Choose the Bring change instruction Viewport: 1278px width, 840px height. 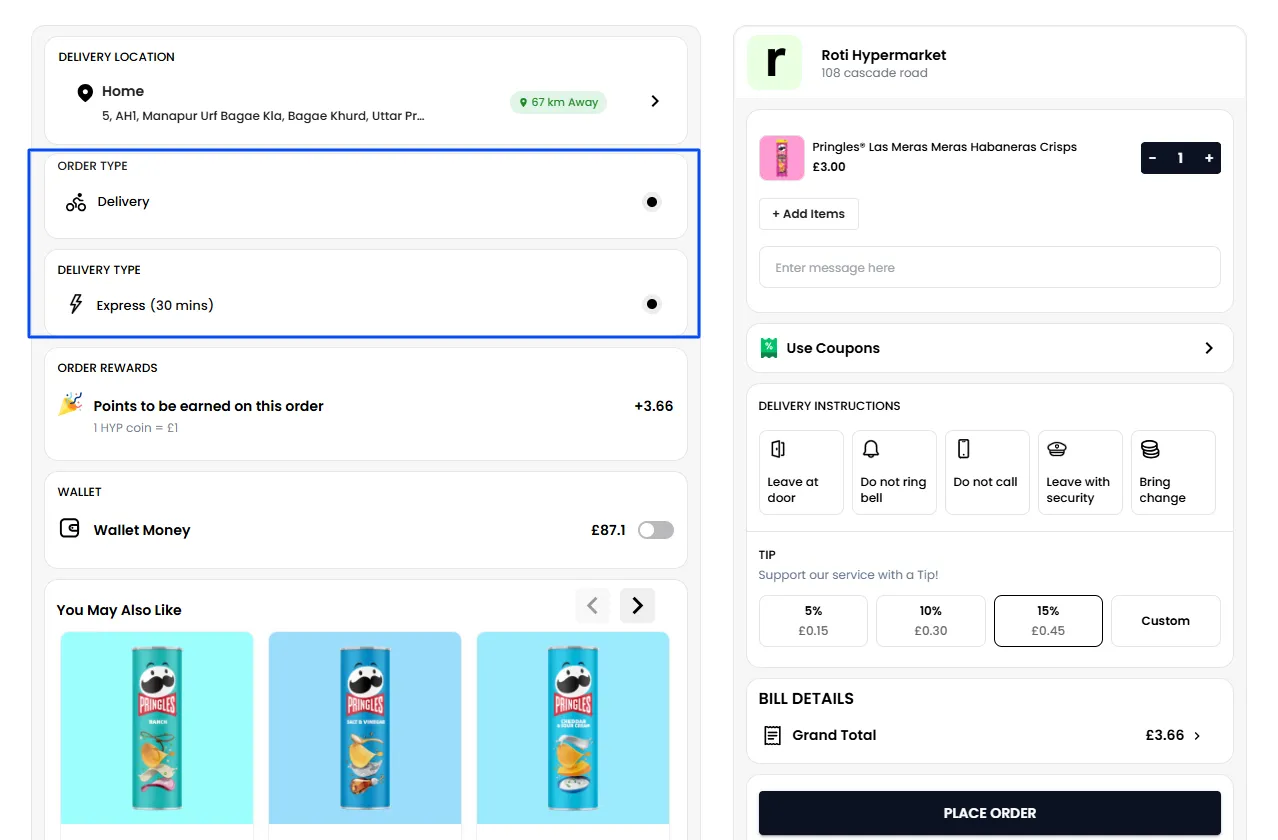point(1173,472)
